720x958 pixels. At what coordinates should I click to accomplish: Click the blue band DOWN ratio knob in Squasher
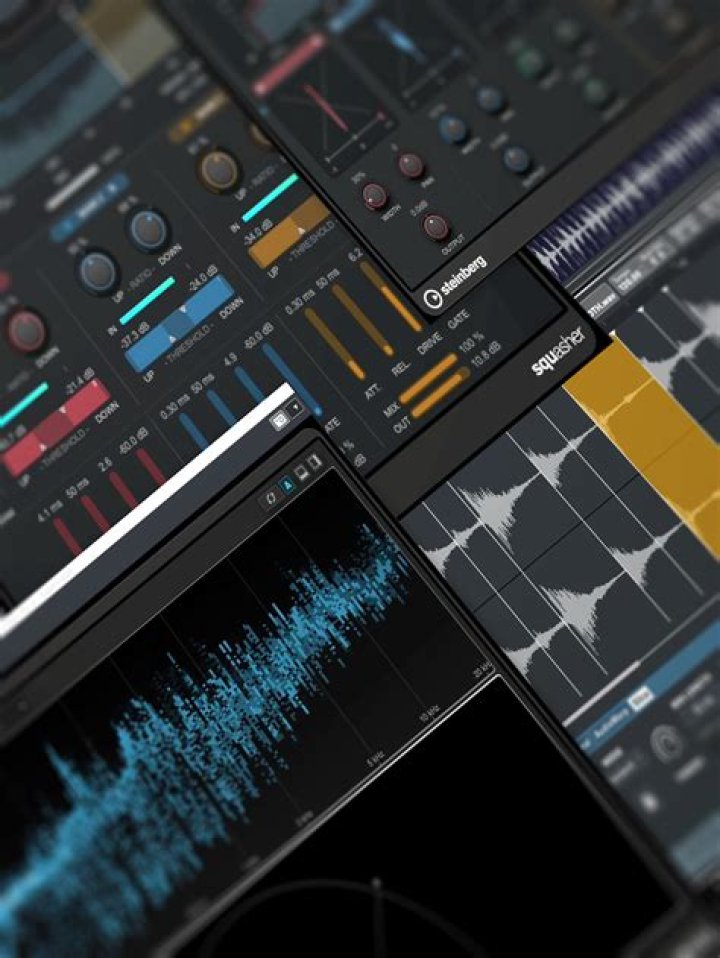click(149, 229)
